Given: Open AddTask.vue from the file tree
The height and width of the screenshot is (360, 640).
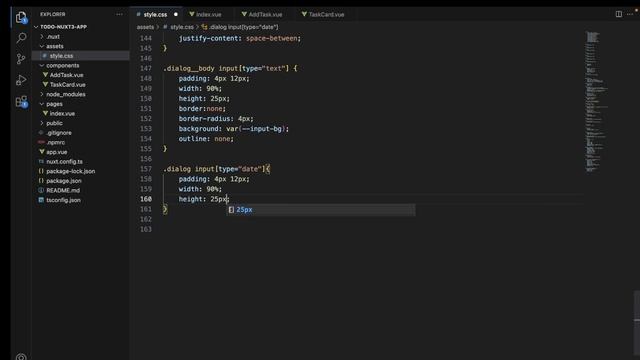Looking at the screenshot, I should pos(67,75).
